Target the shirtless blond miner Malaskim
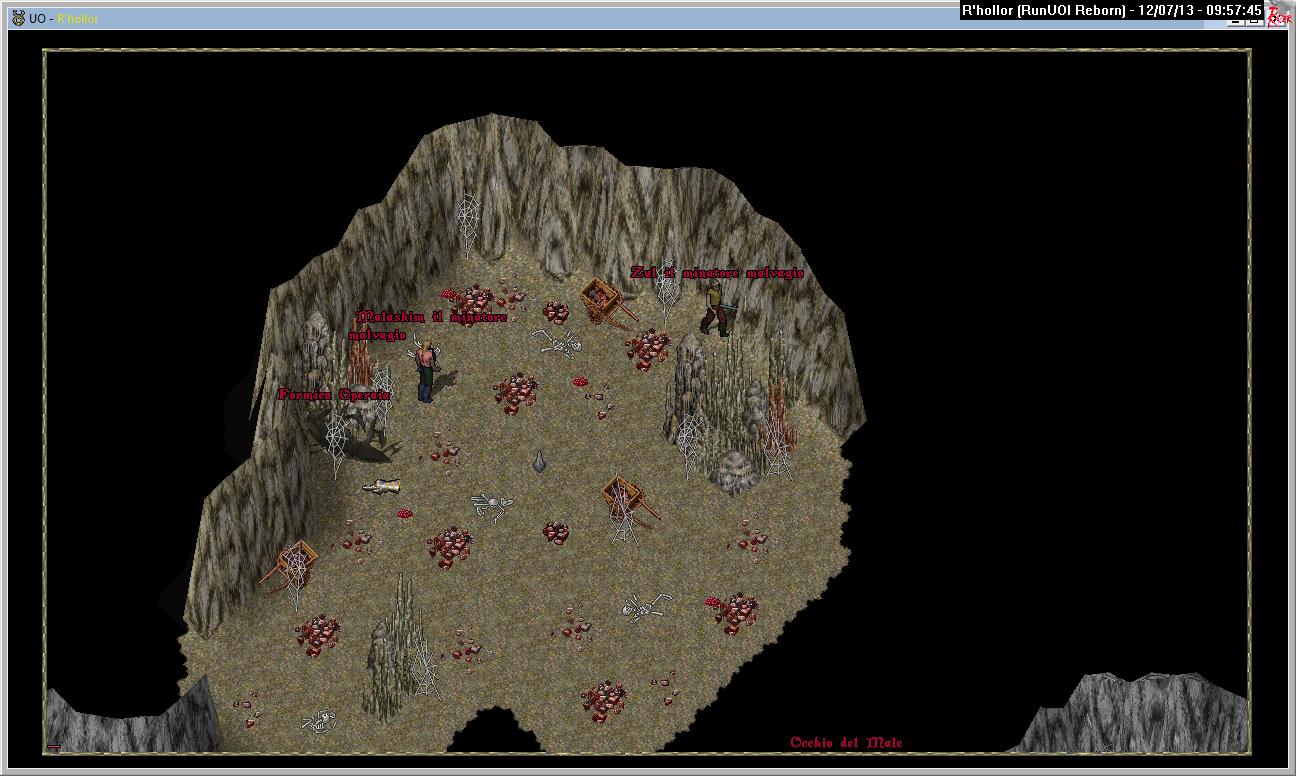Viewport: 1296px width, 776px height. (427, 372)
